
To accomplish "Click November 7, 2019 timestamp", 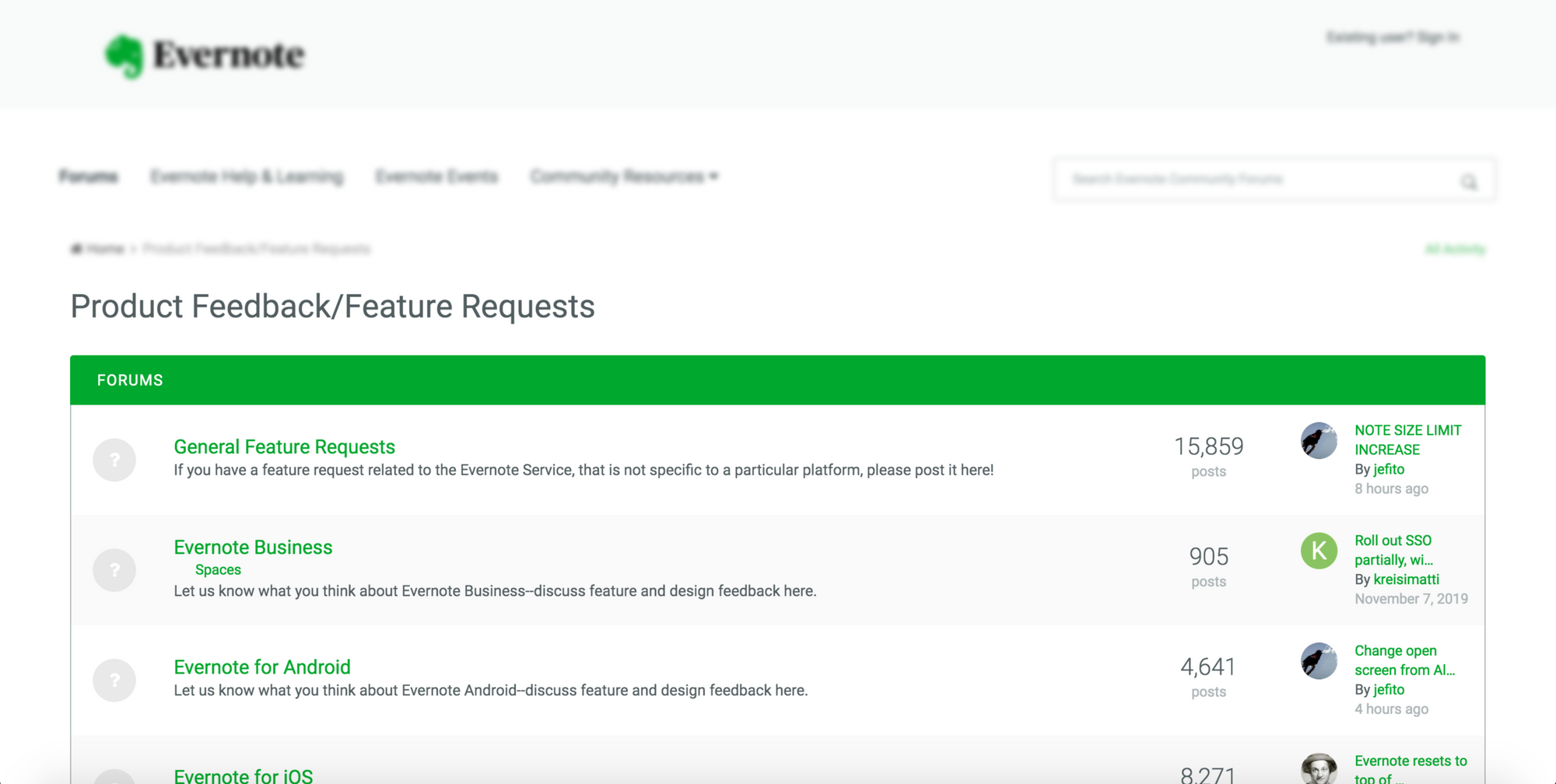I will click(1411, 599).
